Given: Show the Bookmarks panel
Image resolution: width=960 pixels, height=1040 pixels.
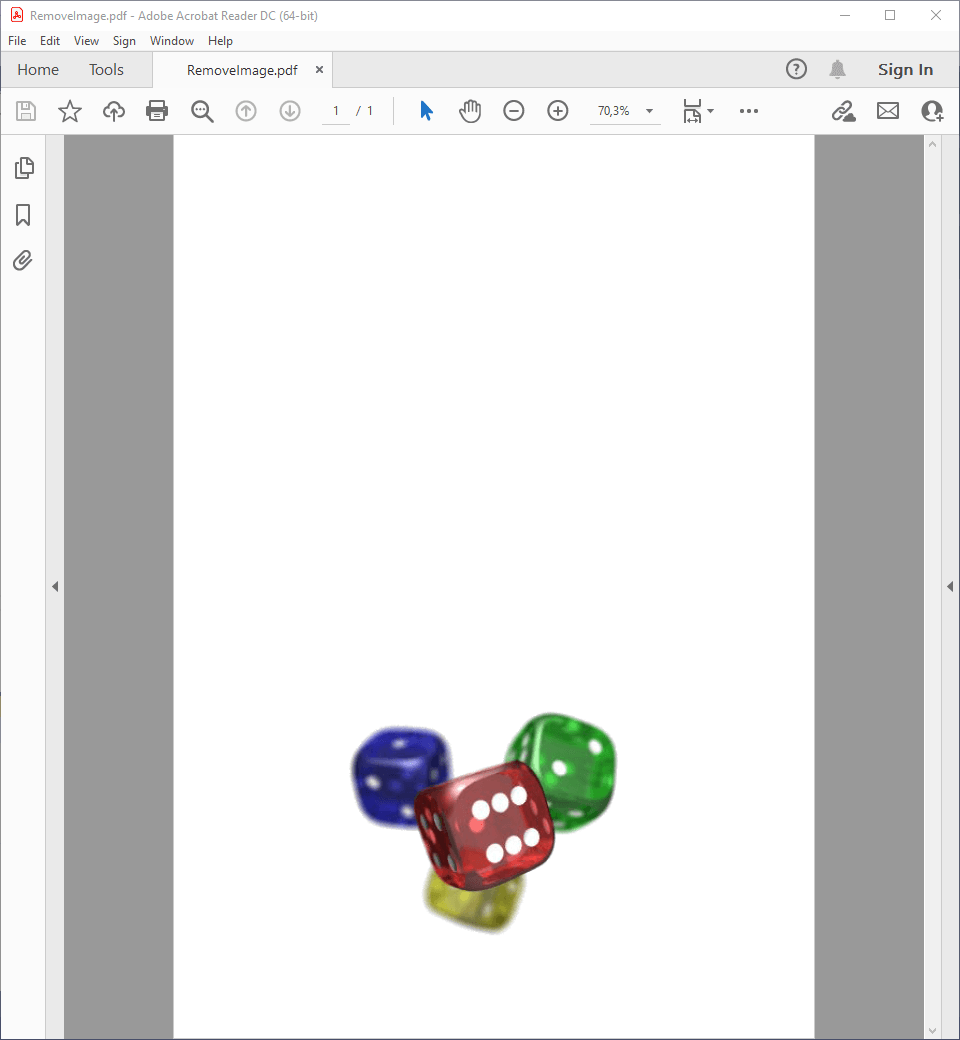Looking at the screenshot, I should [x=24, y=215].
